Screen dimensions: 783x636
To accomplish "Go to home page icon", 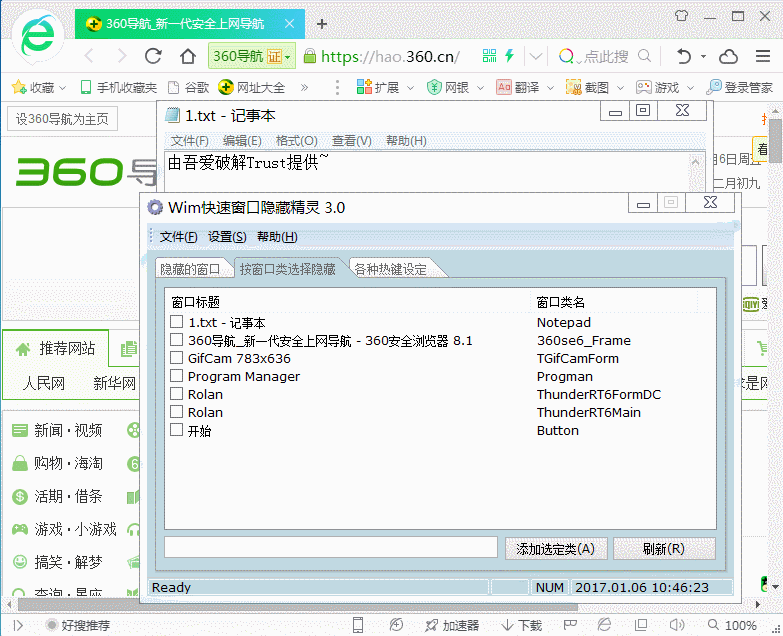I will point(187,56).
